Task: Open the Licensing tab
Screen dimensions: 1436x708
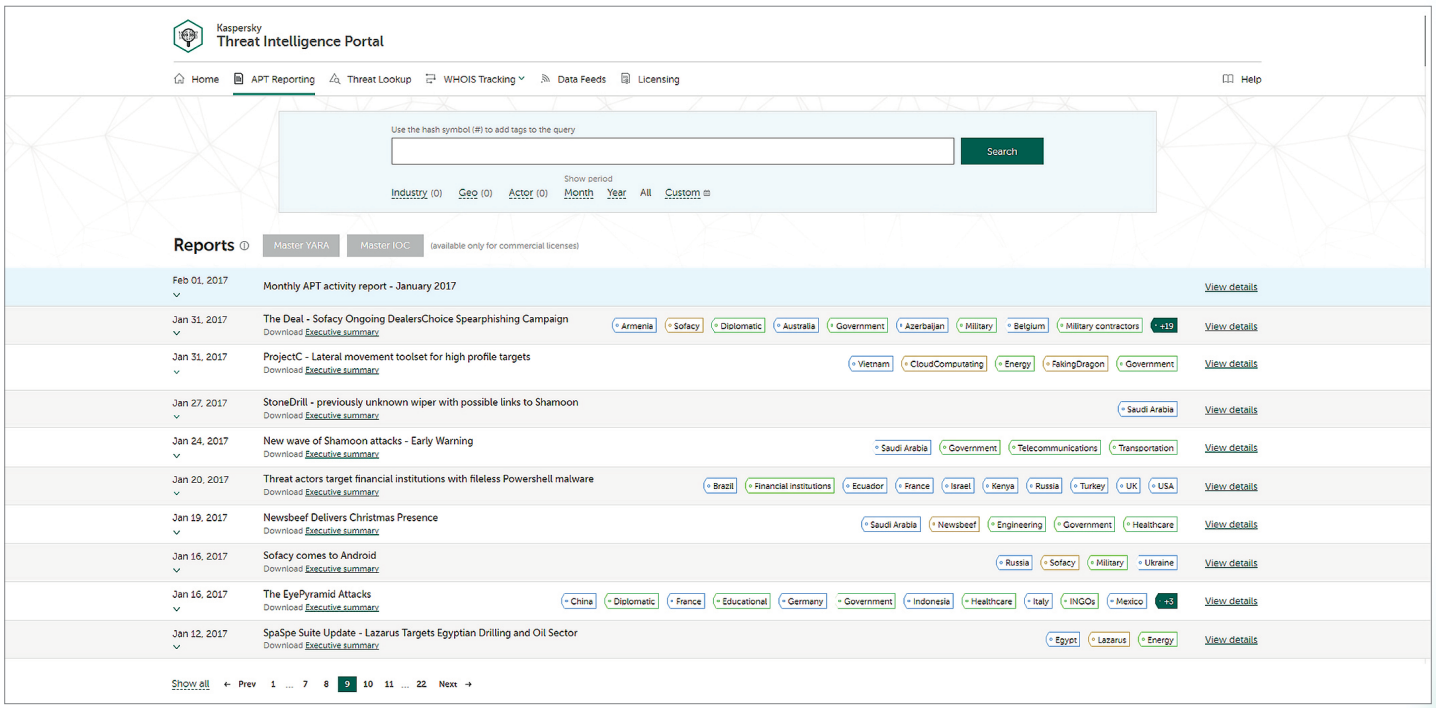Action: tap(650, 79)
